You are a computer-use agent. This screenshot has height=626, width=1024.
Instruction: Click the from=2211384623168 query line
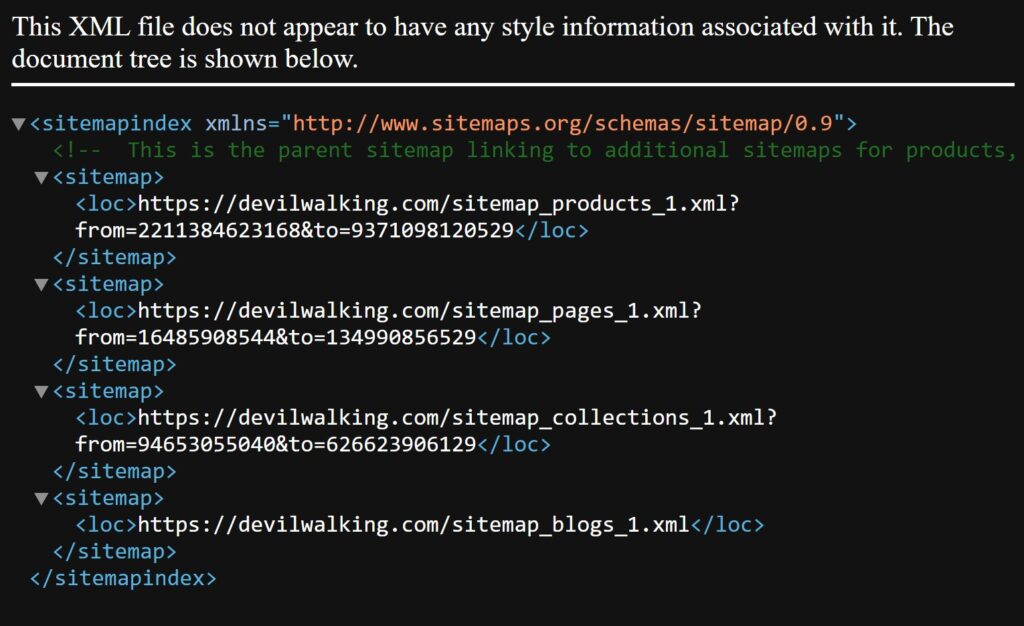pyautogui.click(x=295, y=230)
